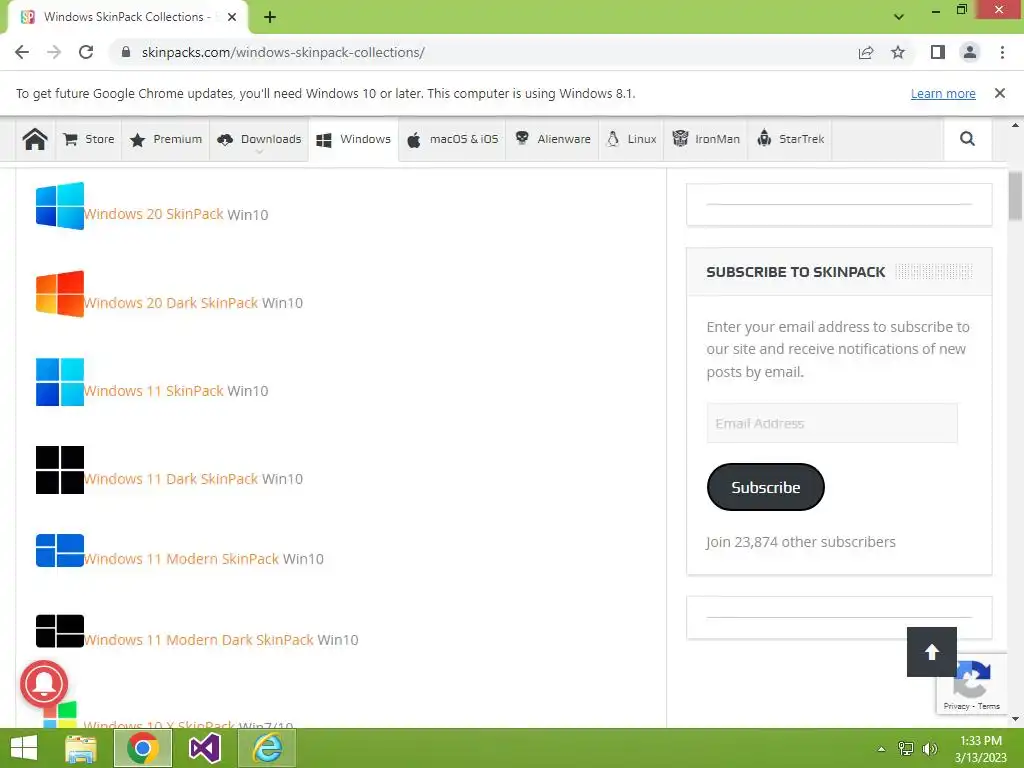Image resolution: width=1024 pixels, height=768 pixels.
Task: Open File Explorer from taskbar
Action: (x=81, y=748)
